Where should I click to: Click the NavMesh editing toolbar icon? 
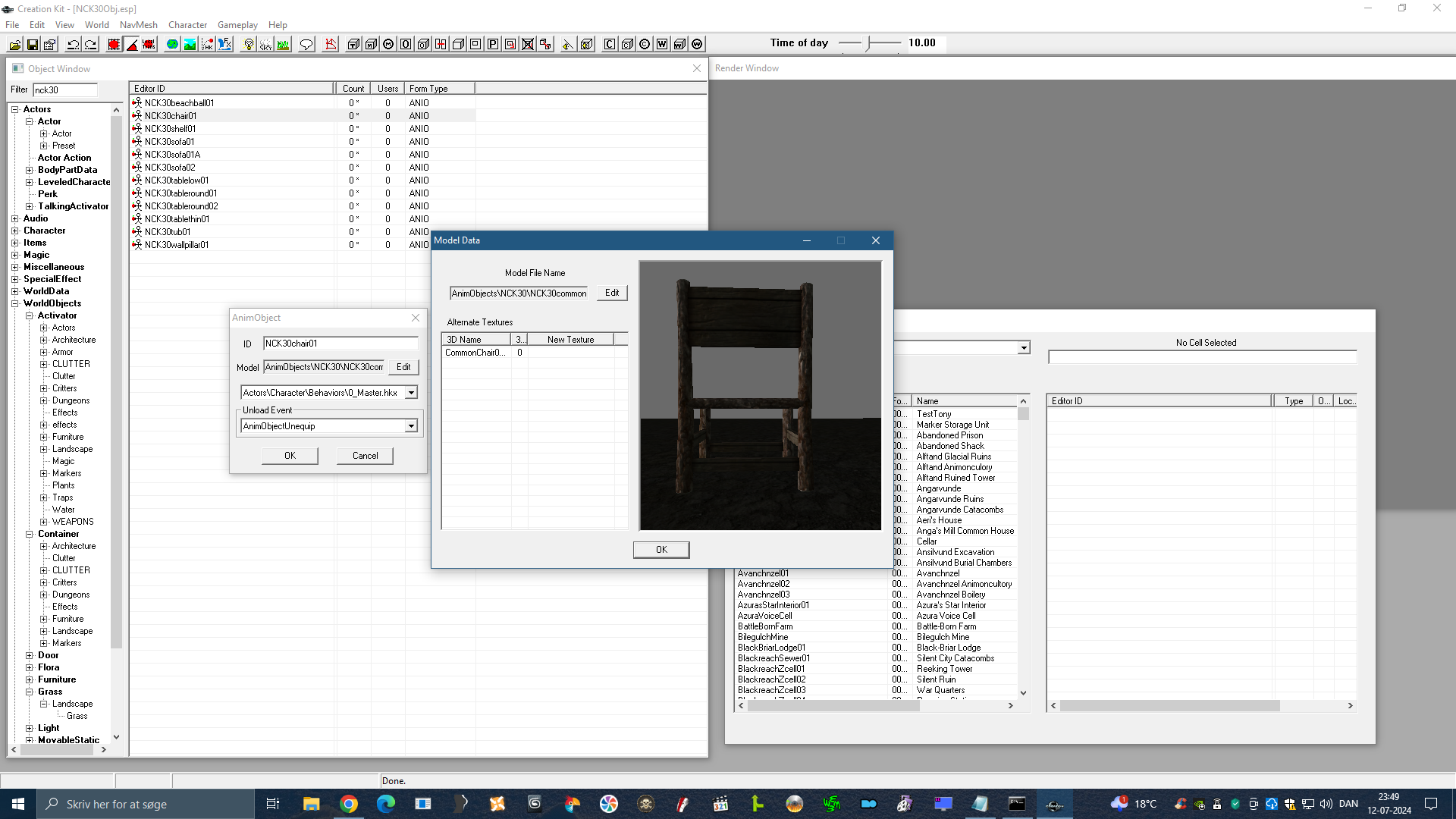pos(331,44)
